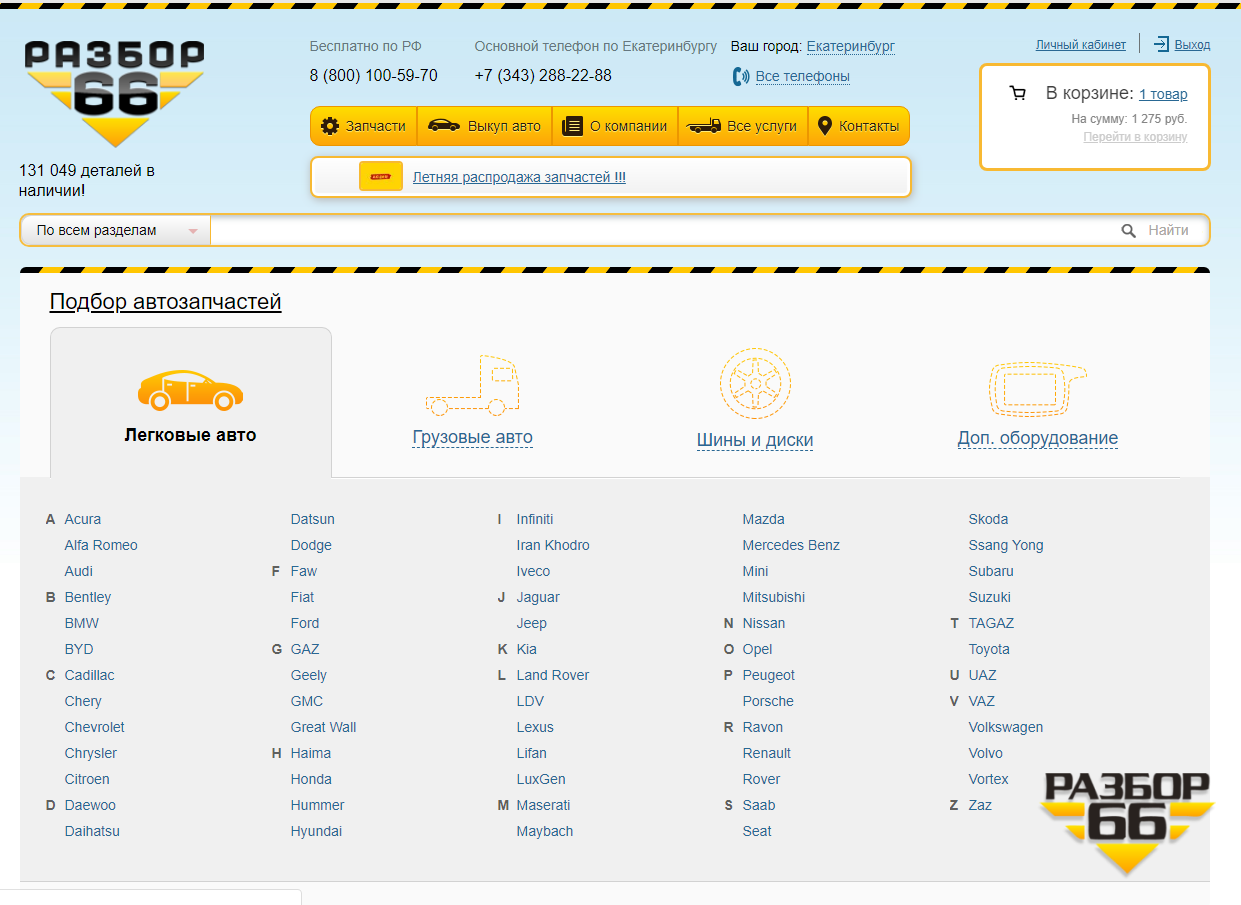Screen dimensions: 1241x905
Task: Open the Запчасти menu item
Action: [x=364, y=126]
